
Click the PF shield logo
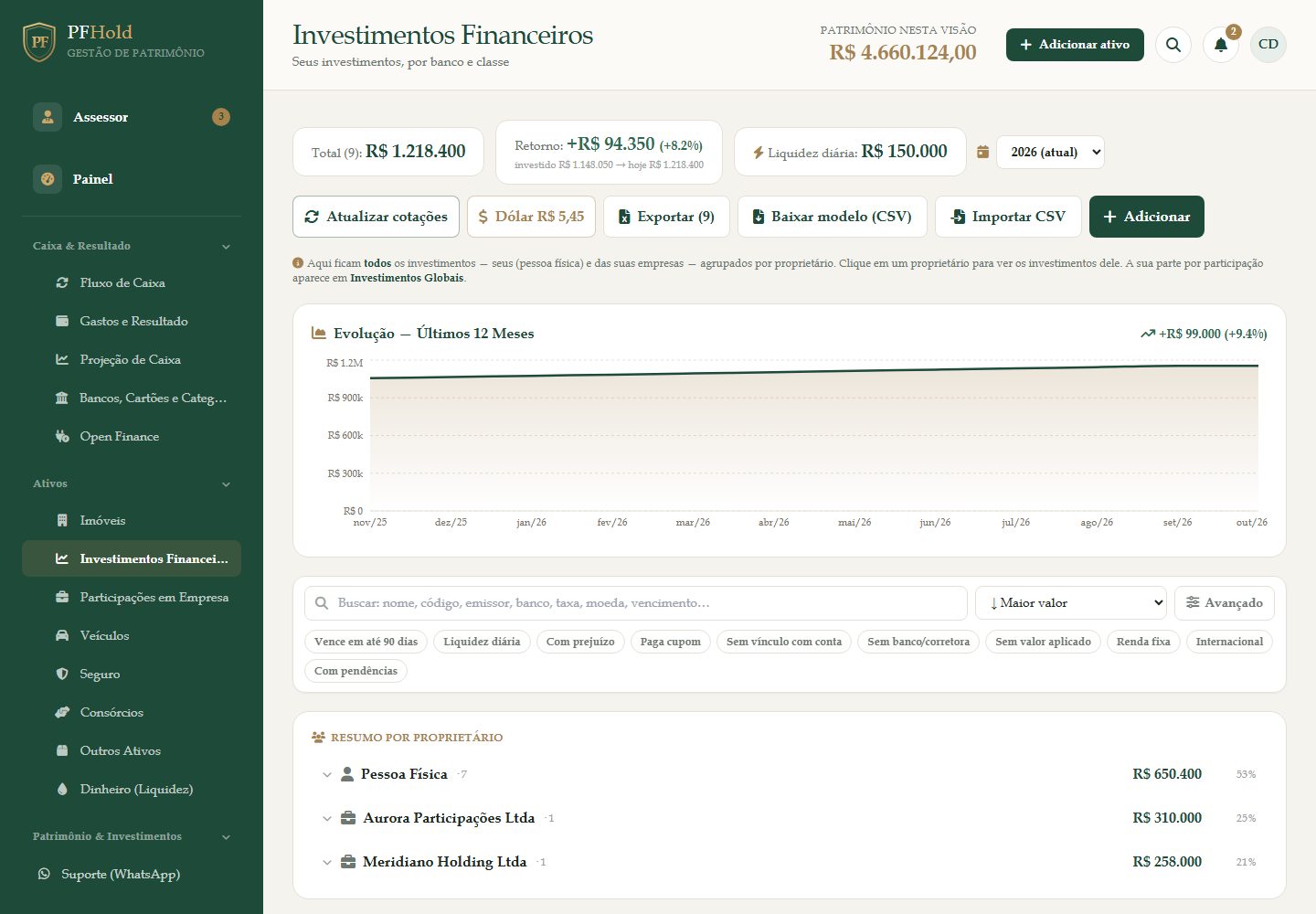pyautogui.click(x=39, y=42)
